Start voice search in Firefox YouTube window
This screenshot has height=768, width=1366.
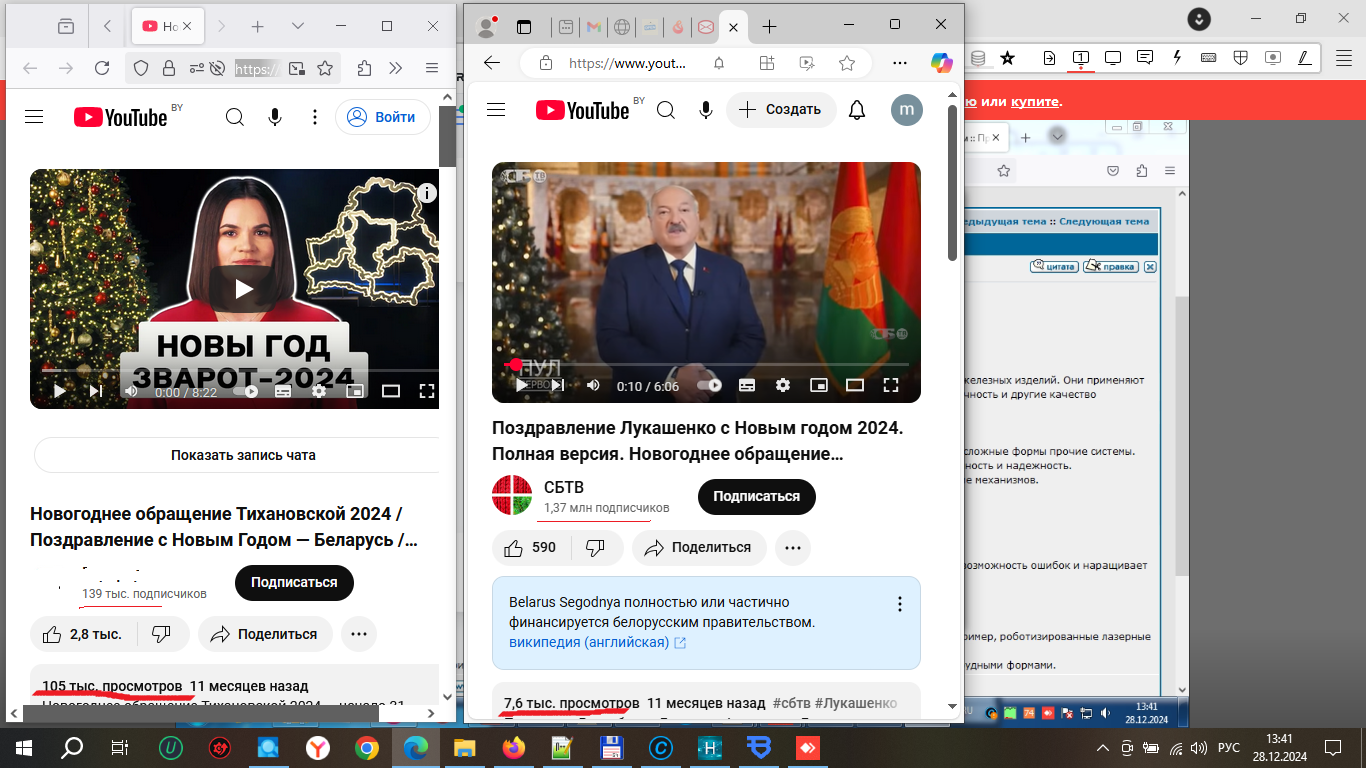[275, 117]
